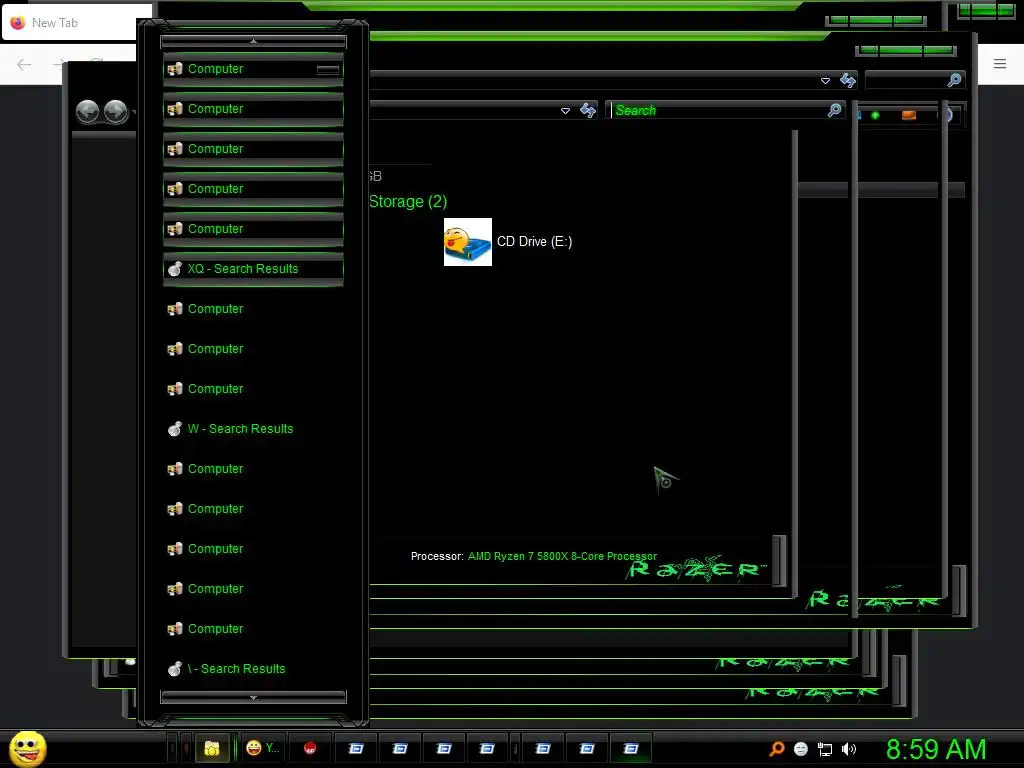This screenshot has width=1024, height=768.
Task: Click the refresh arrows icon beside the front Search box
Action: (x=588, y=110)
